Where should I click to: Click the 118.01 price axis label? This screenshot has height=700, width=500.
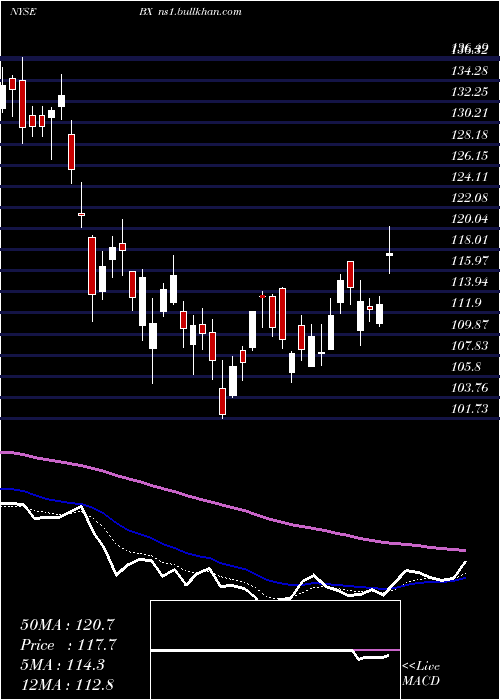[x=469, y=240]
